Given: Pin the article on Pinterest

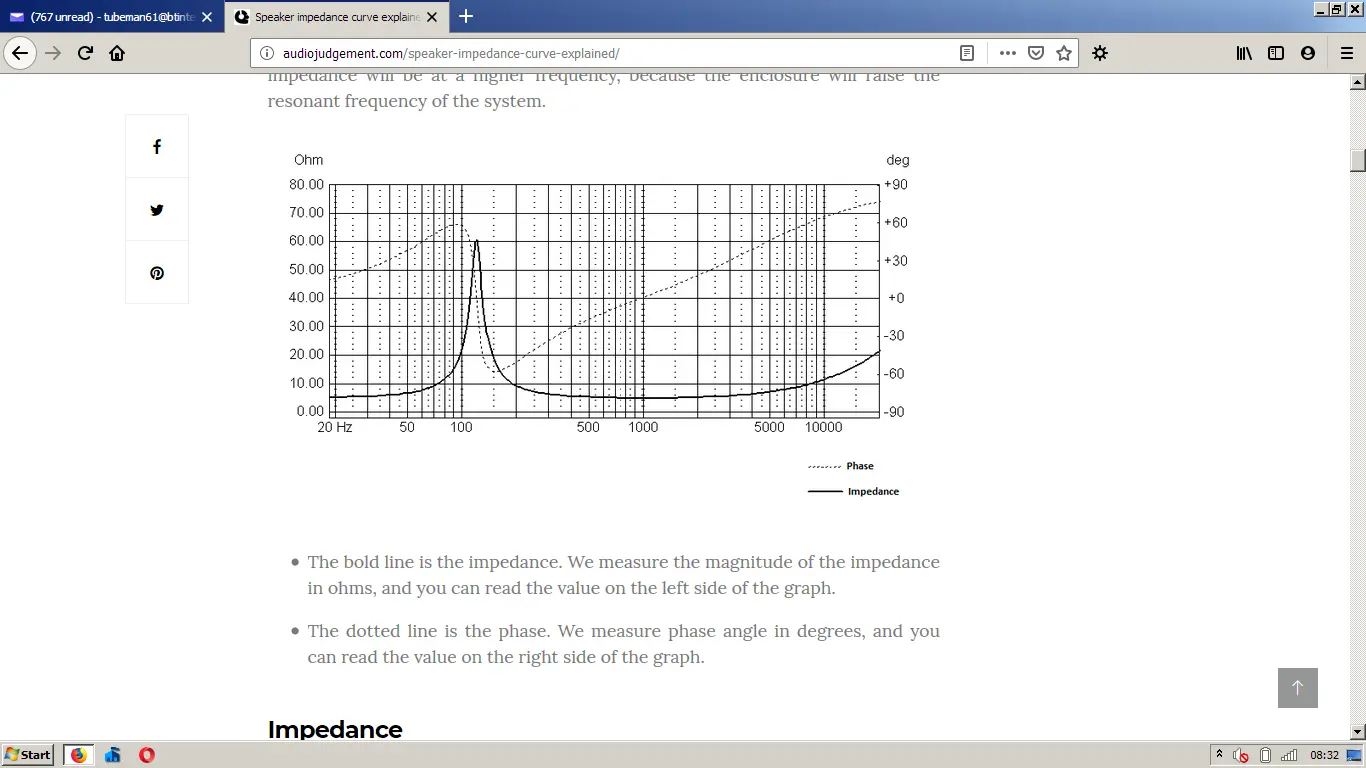Looking at the screenshot, I should point(157,273).
